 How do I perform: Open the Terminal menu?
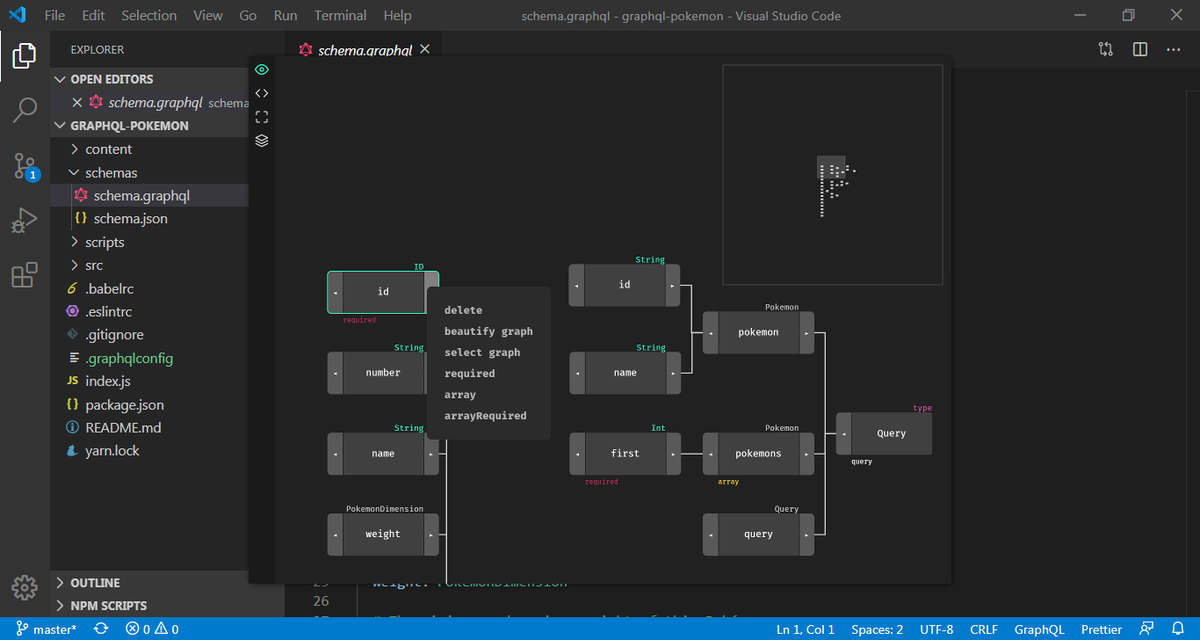(x=340, y=16)
